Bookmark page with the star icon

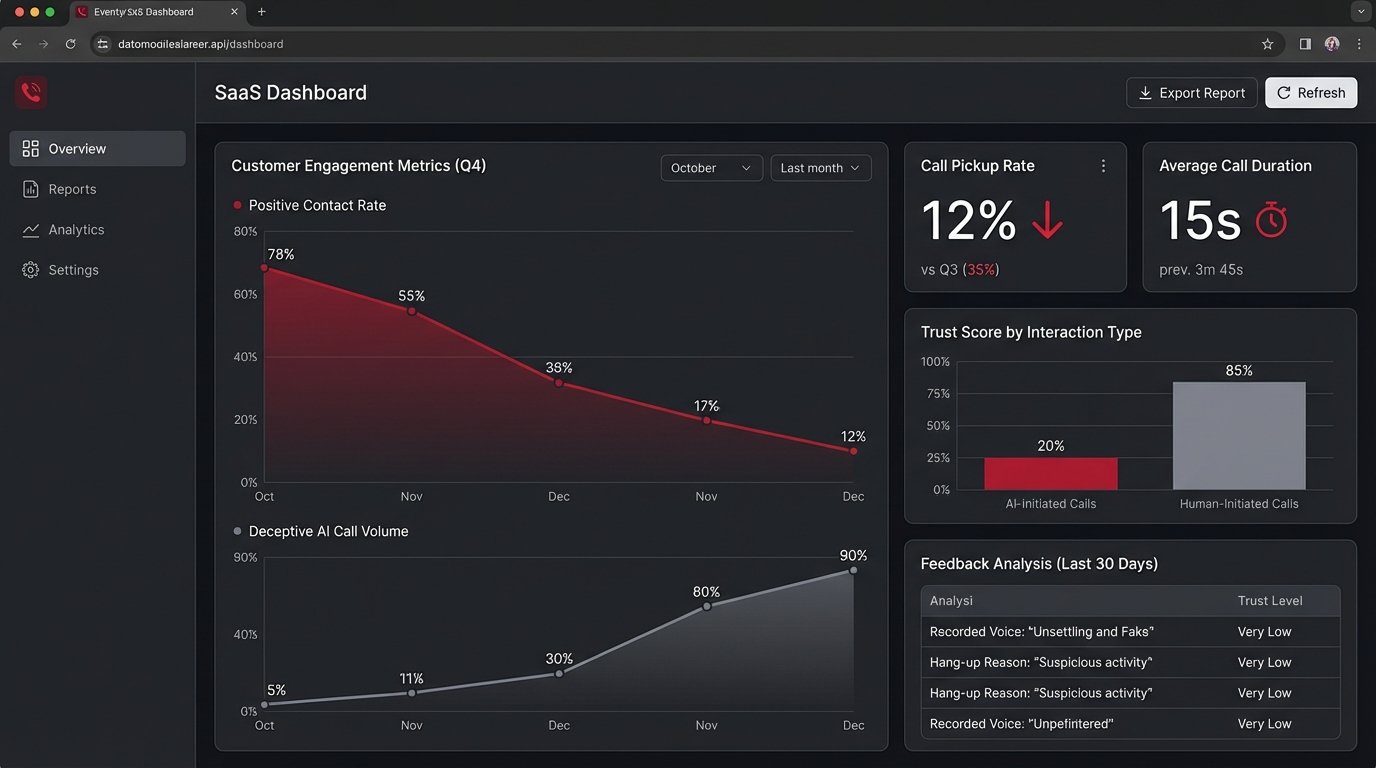pyautogui.click(x=1267, y=44)
